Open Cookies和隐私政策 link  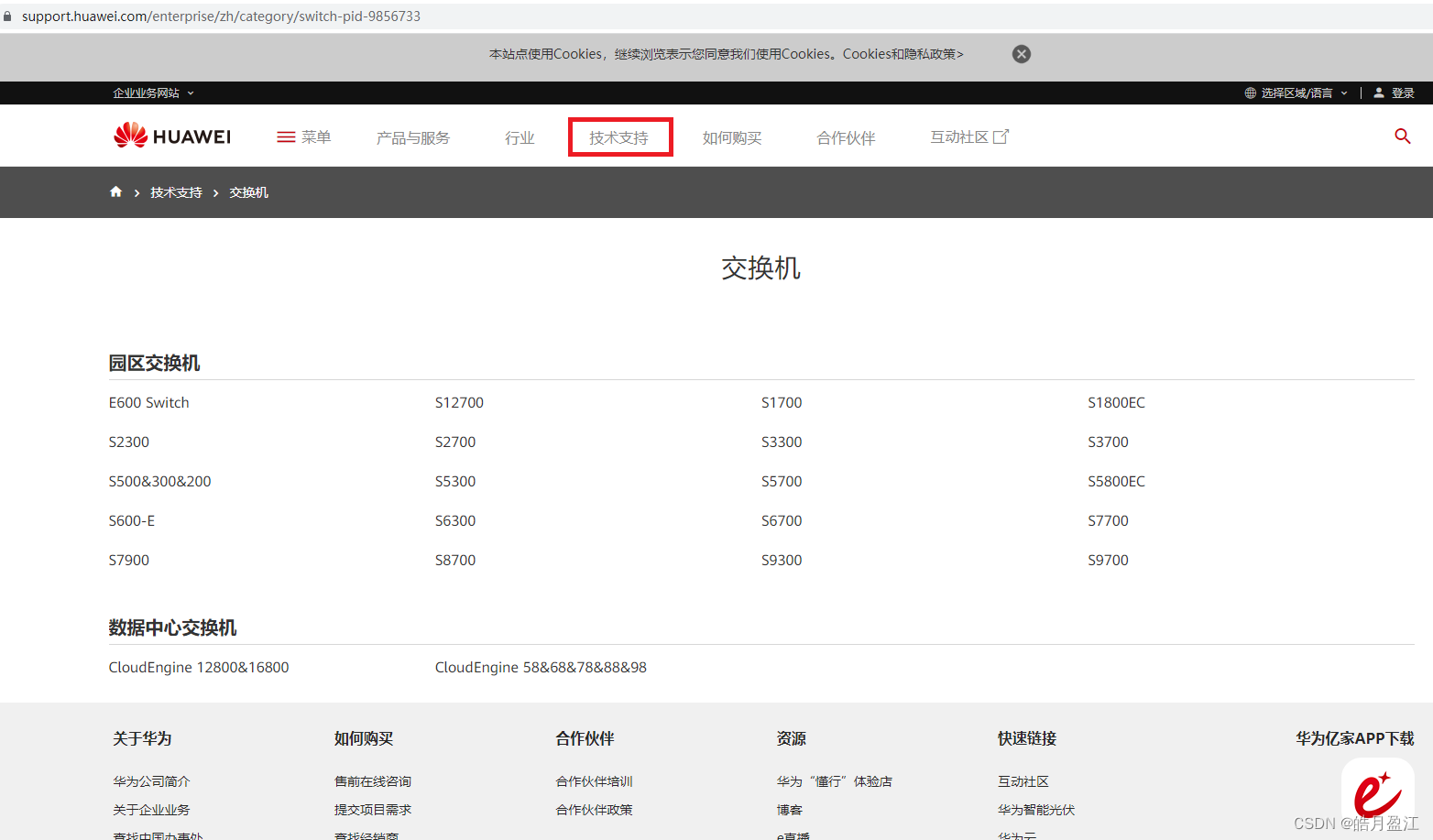[x=902, y=54]
